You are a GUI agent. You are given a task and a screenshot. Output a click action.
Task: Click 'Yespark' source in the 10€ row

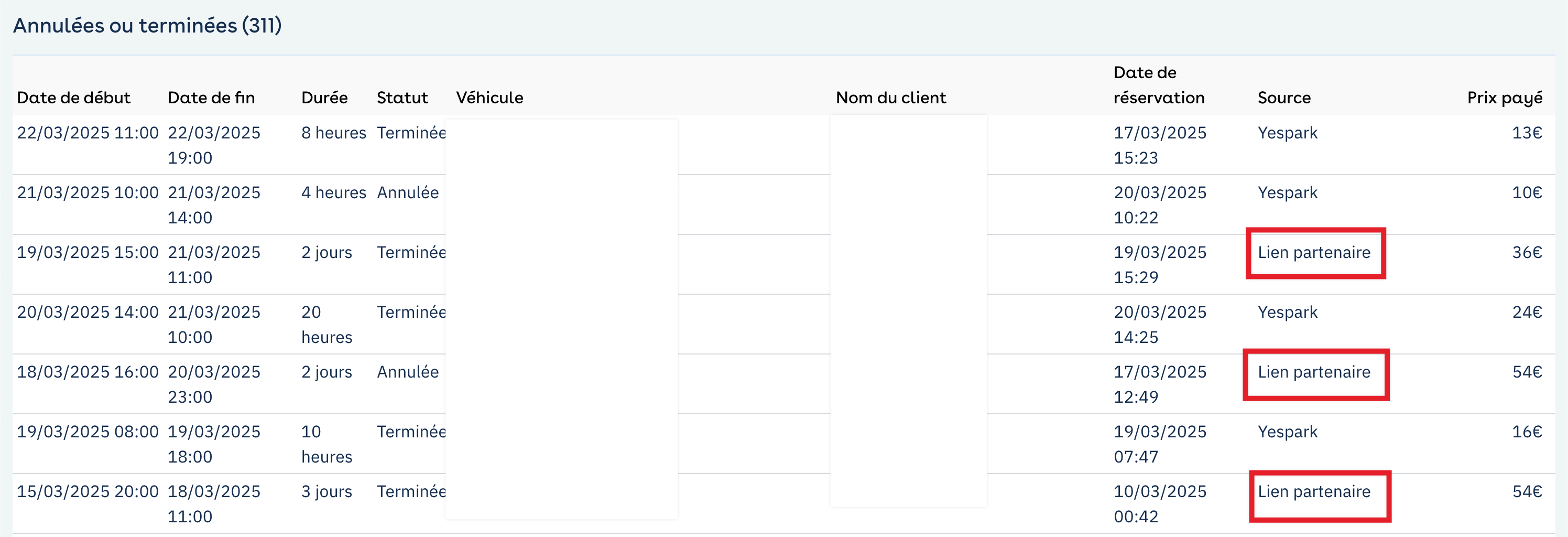coord(1288,192)
